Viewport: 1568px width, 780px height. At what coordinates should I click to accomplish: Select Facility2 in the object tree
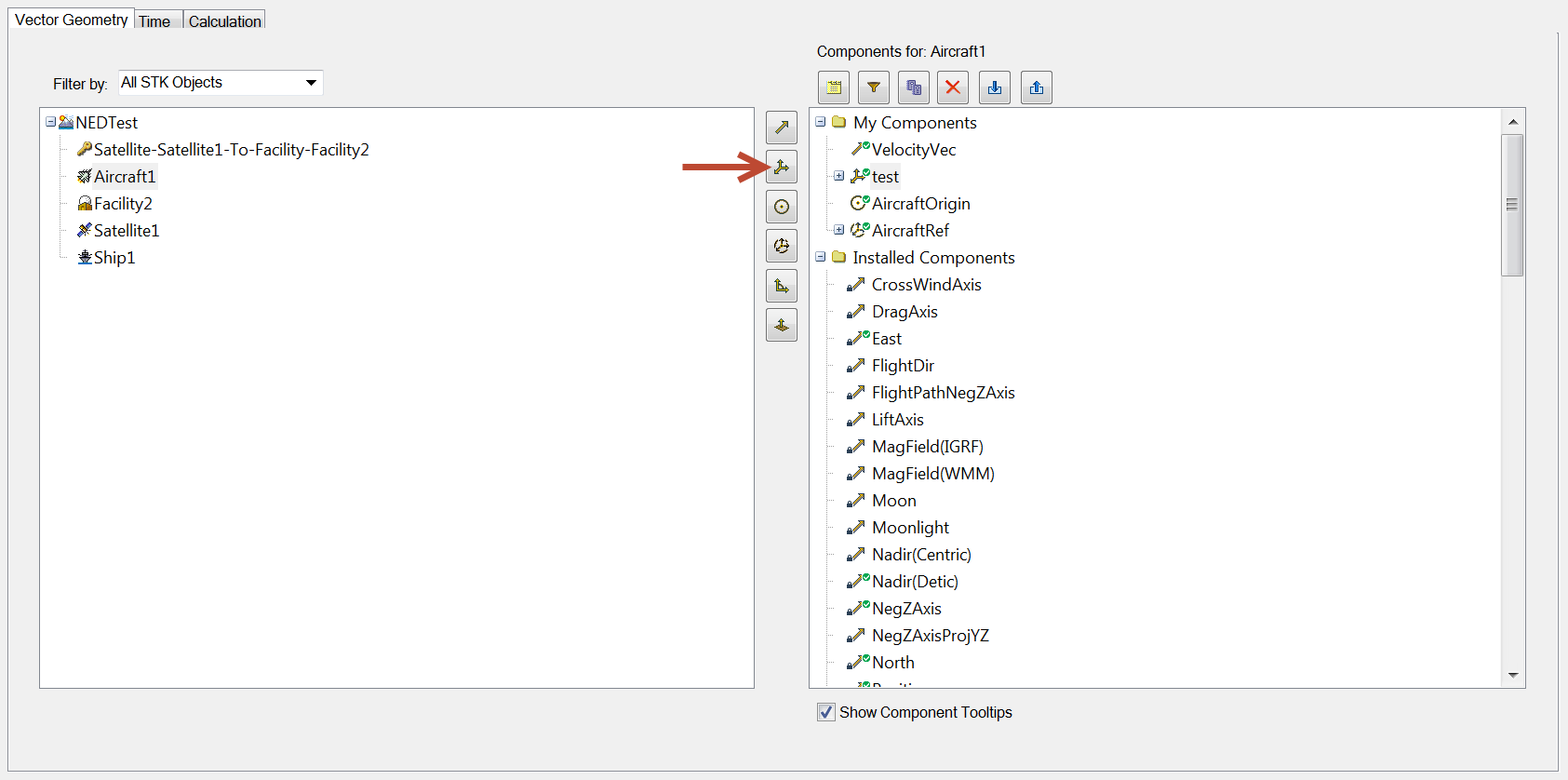coord(123,203)
